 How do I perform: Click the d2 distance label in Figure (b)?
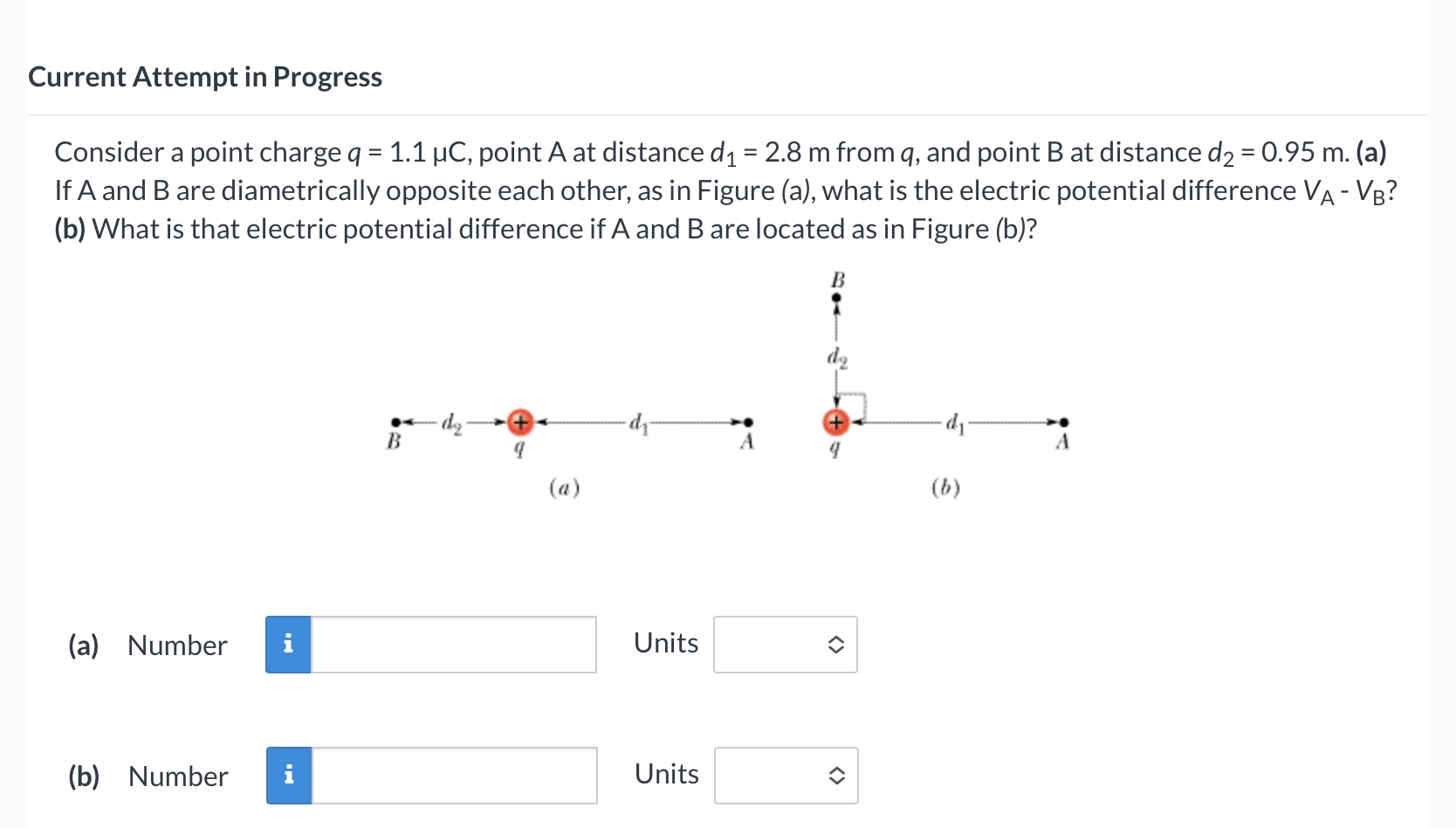[836, 356]
